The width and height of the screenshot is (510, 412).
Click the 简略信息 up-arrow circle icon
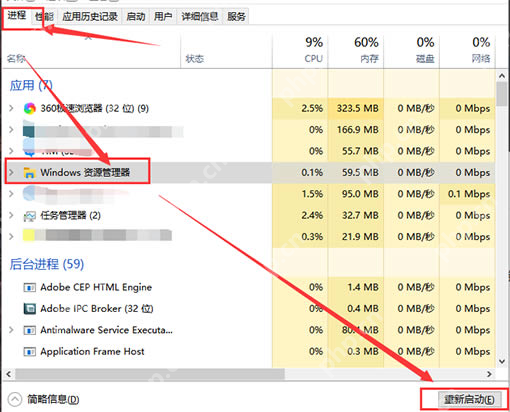[x=15, y=399]
